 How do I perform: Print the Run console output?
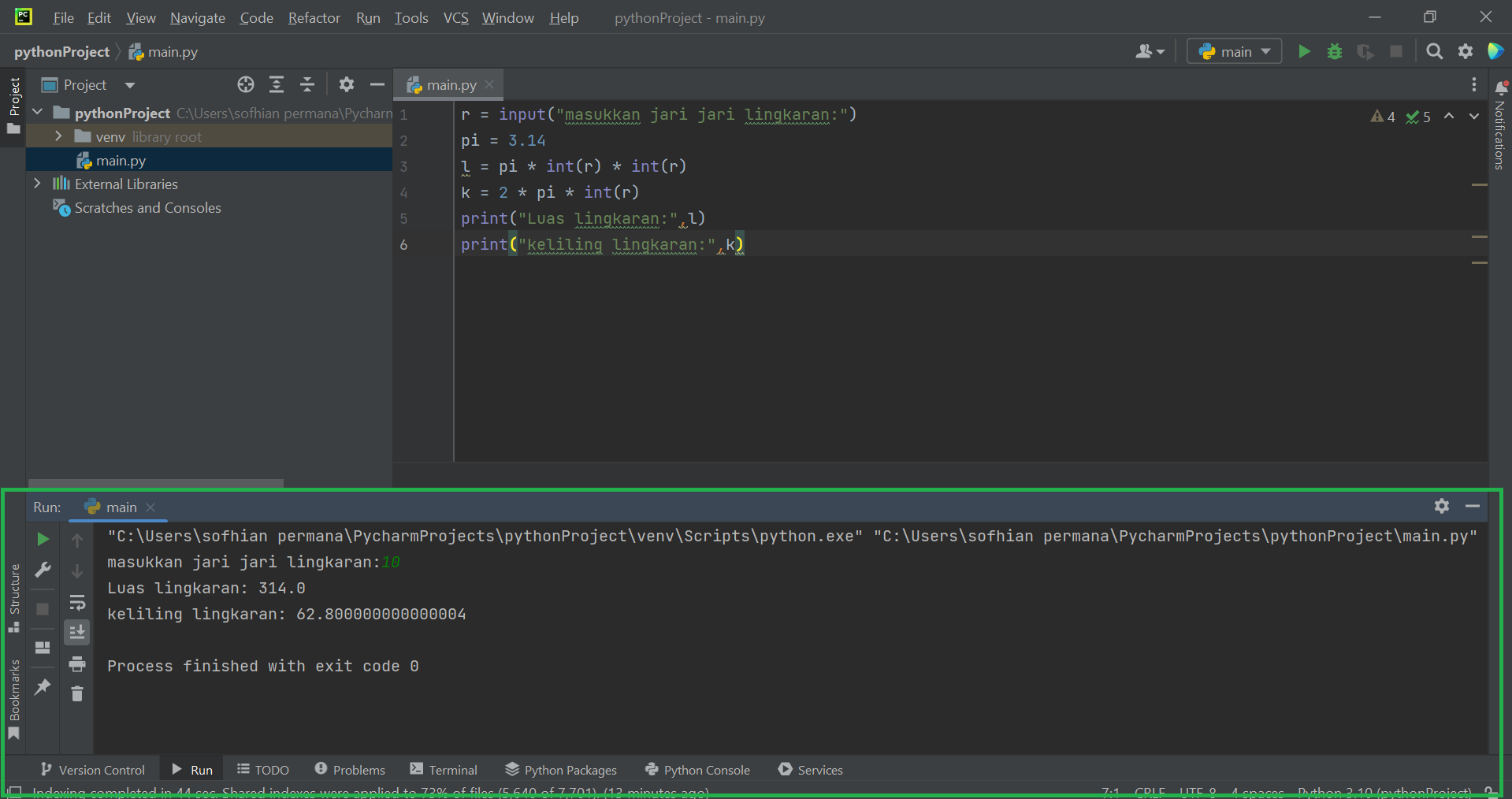77,664
